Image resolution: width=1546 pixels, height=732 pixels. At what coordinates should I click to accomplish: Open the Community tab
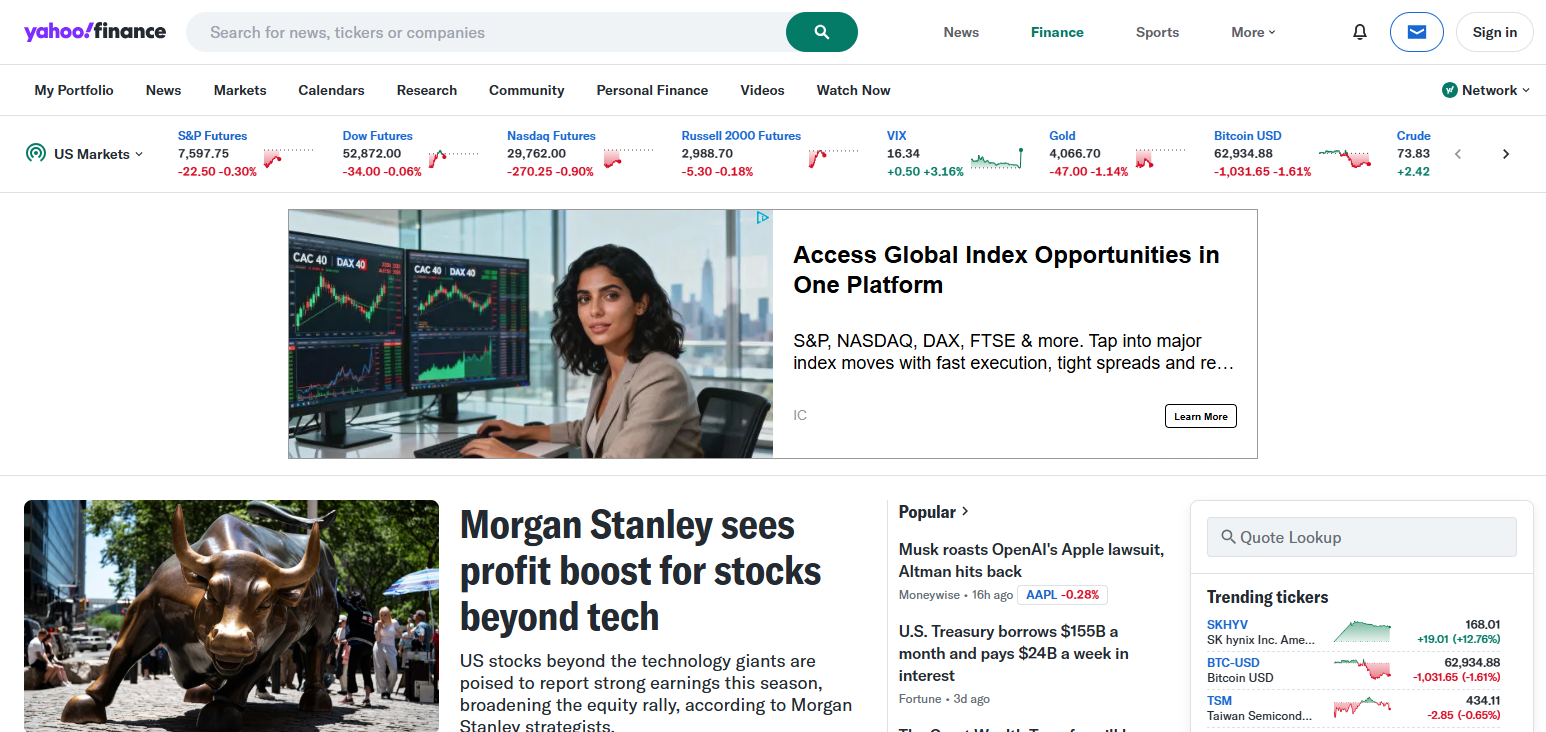click(x=526, y=90)
